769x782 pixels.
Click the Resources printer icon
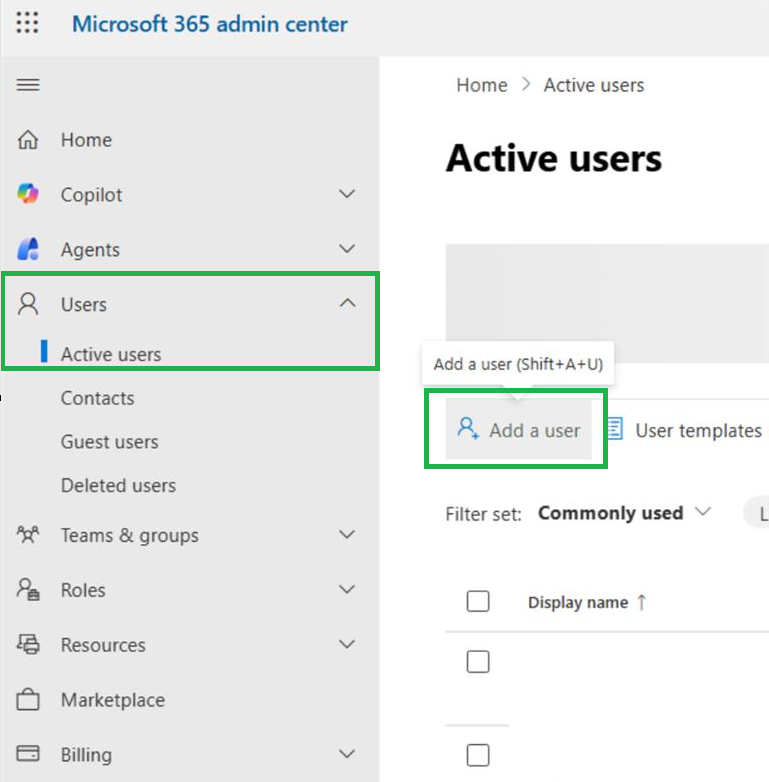28,644
